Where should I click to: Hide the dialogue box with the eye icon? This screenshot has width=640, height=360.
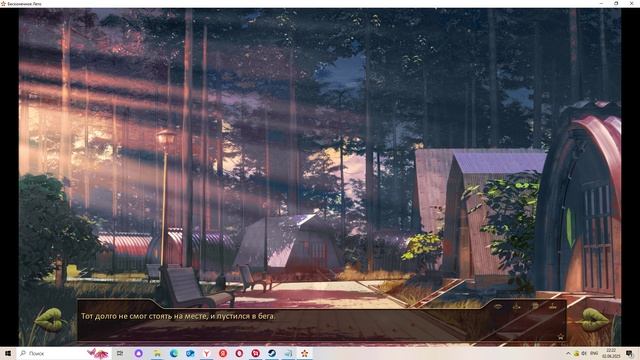(x=498, y=307)
